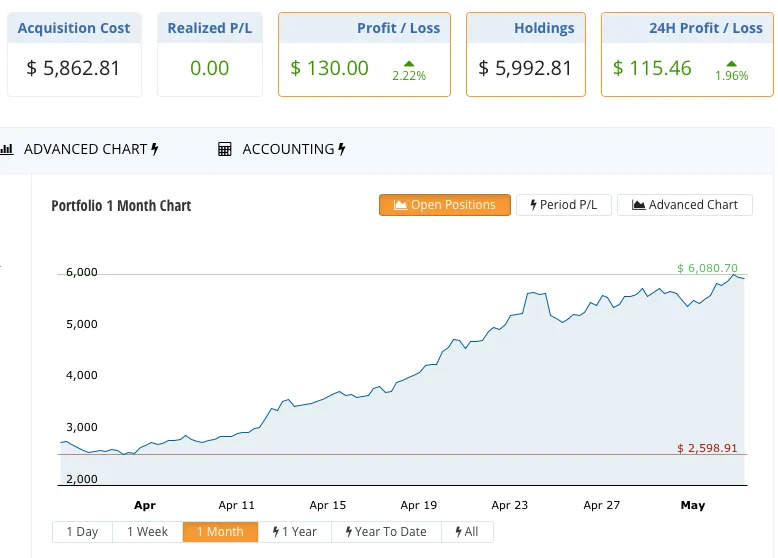This screenshot has width=778, height=558.
Task: Click the Profit / Loss card header
Action: 364,28
